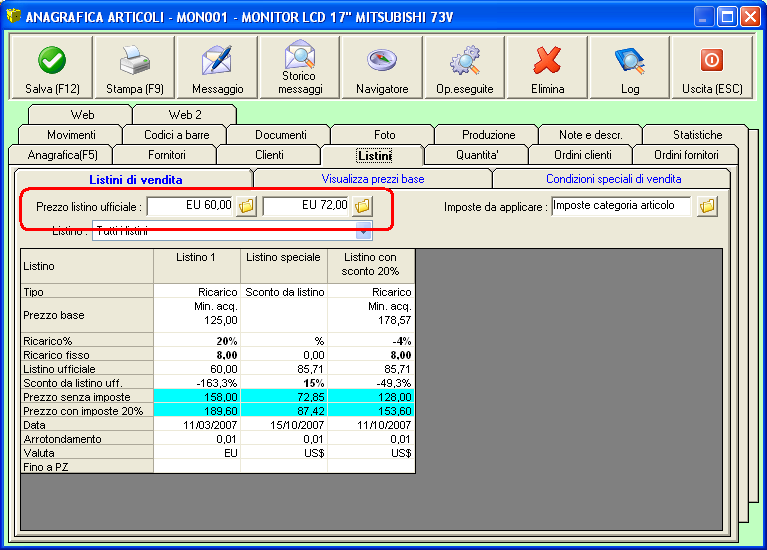This screenshot has width=767, height=550.
Task: Select the 11/10/2007 date cell
Action: 371,425
